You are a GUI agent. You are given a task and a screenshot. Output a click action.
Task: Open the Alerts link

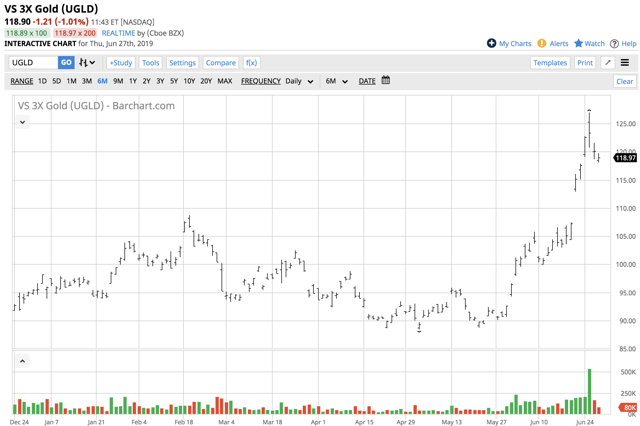click(x=559, y=43)
